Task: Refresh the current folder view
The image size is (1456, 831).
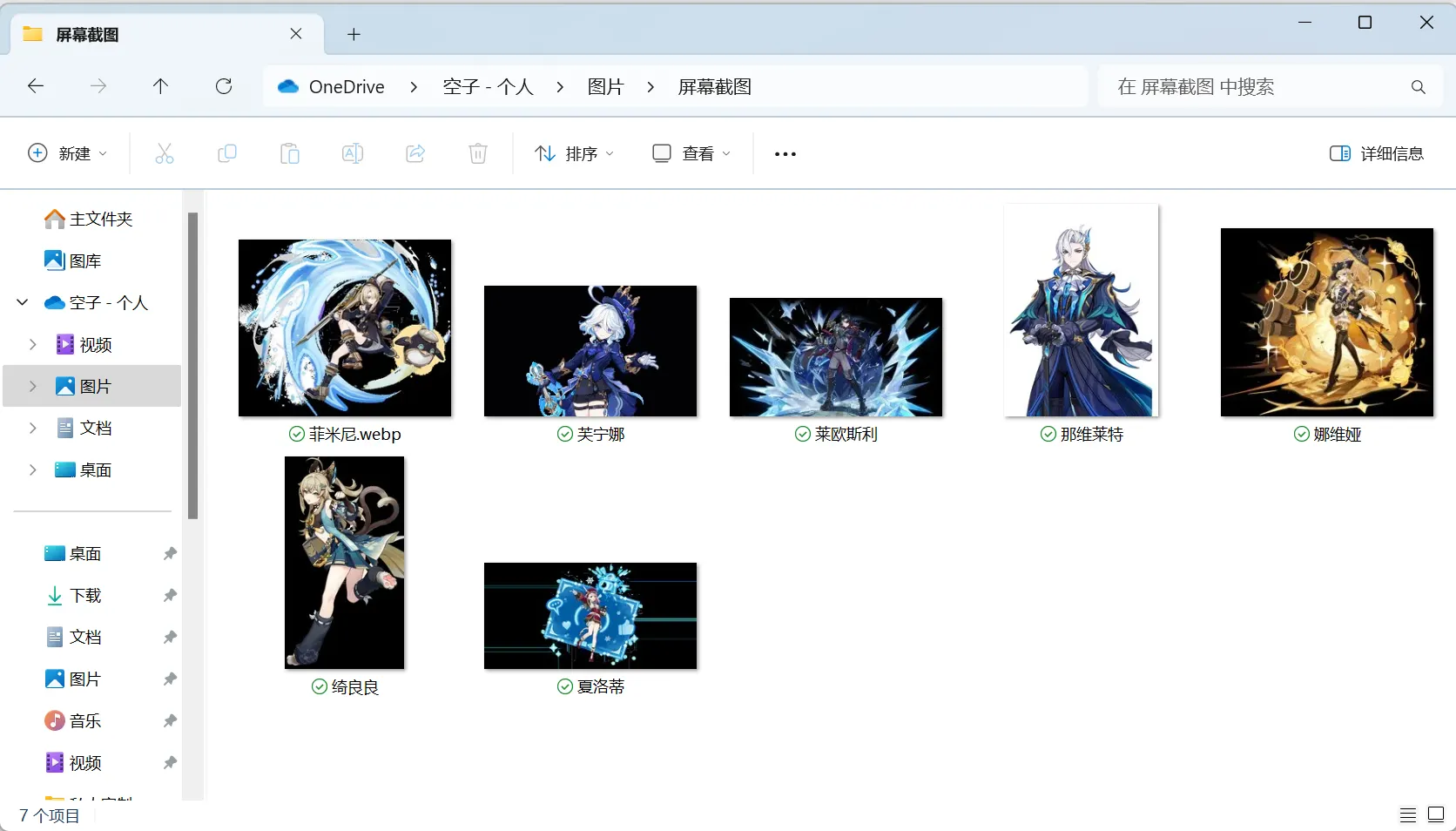Action: coord(224,86)
